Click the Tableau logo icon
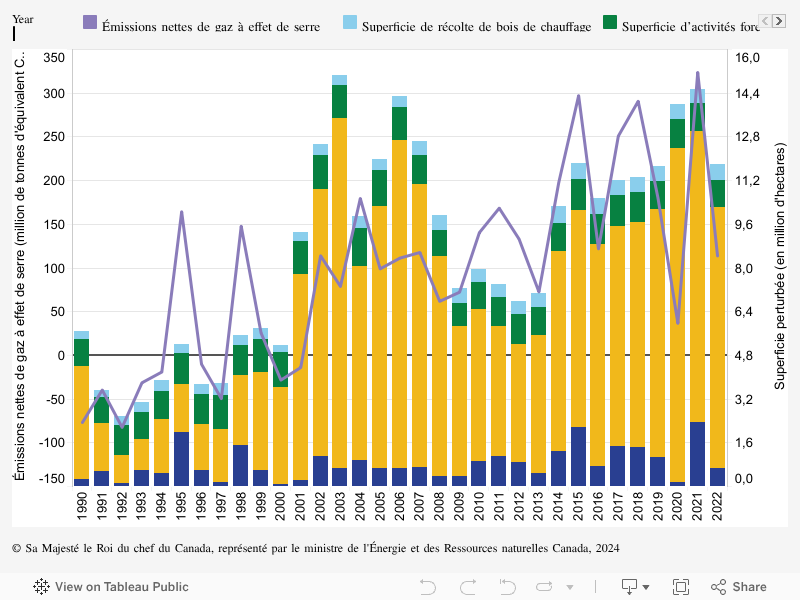 coord(42,587)
